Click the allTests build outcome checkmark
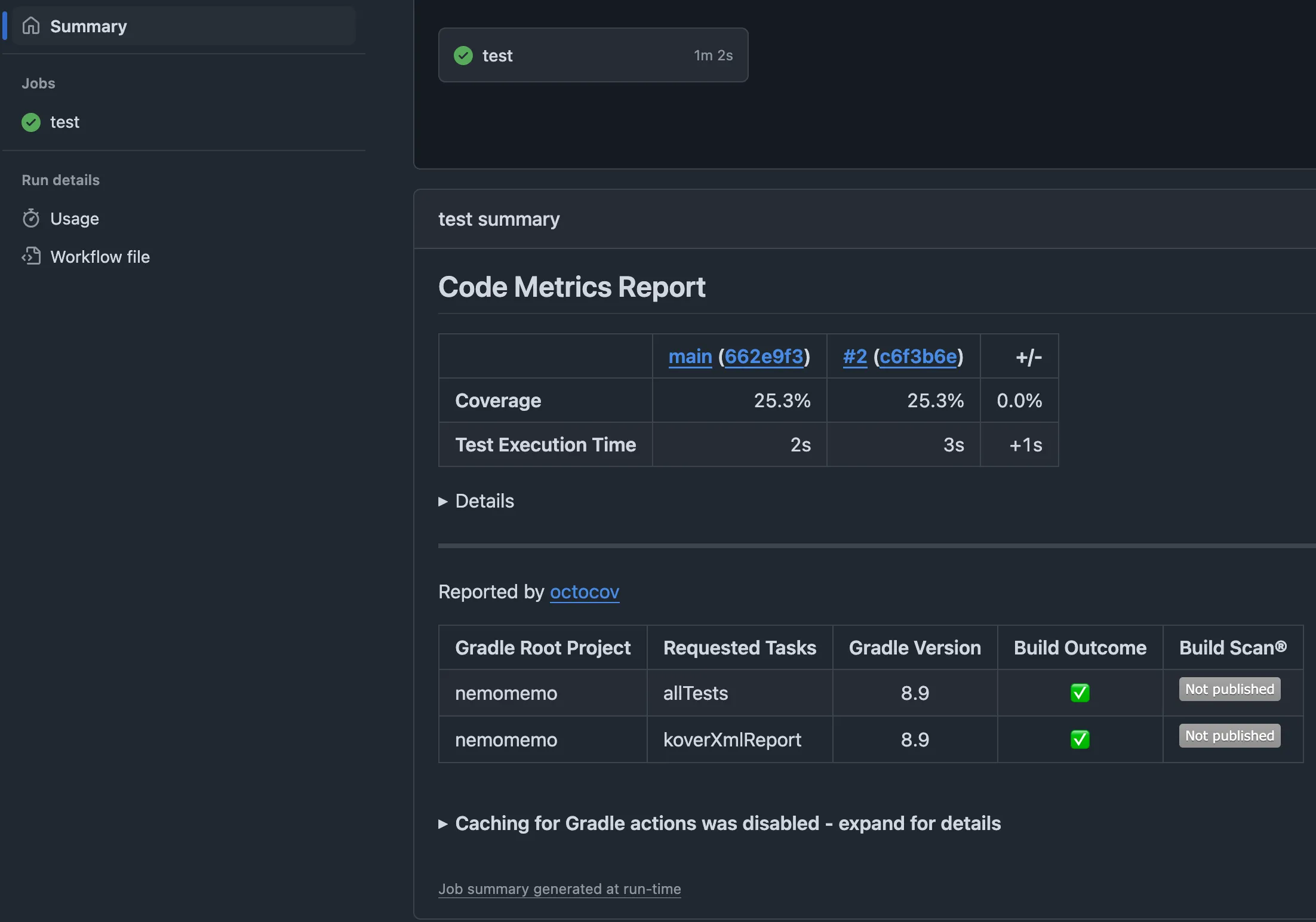 coord(1080,693)
